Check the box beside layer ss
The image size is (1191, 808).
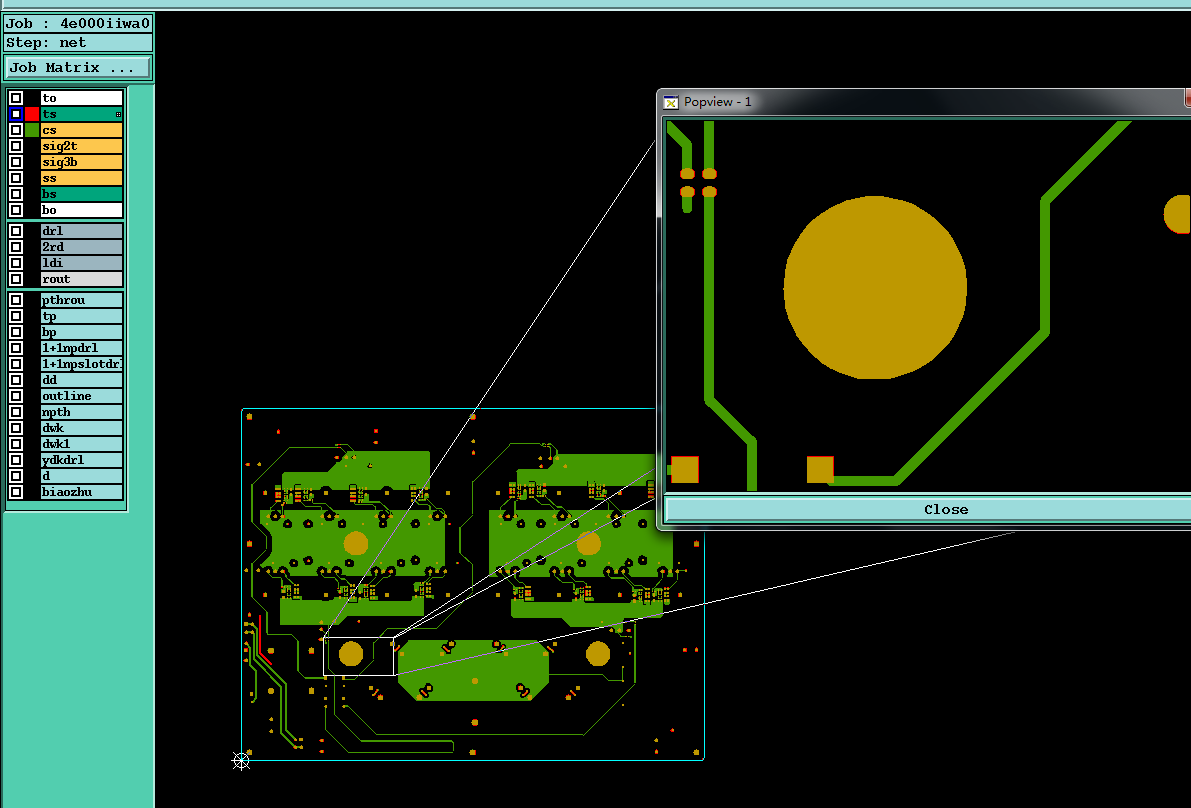[16, 178]
